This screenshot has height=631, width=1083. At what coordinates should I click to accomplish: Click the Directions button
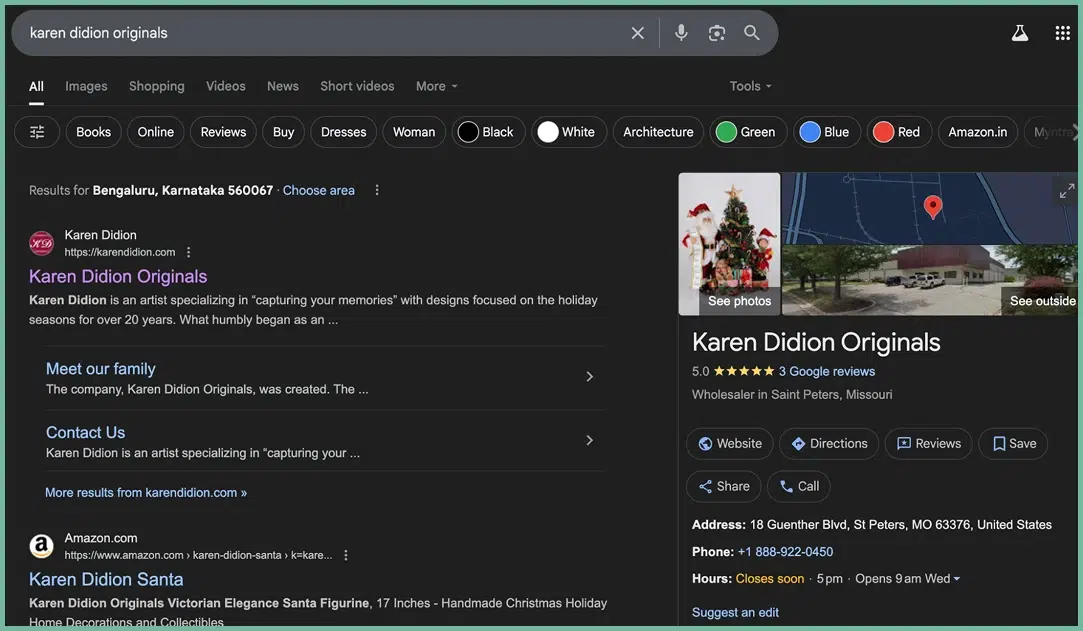pyautogui.click(x=828, y=444)
